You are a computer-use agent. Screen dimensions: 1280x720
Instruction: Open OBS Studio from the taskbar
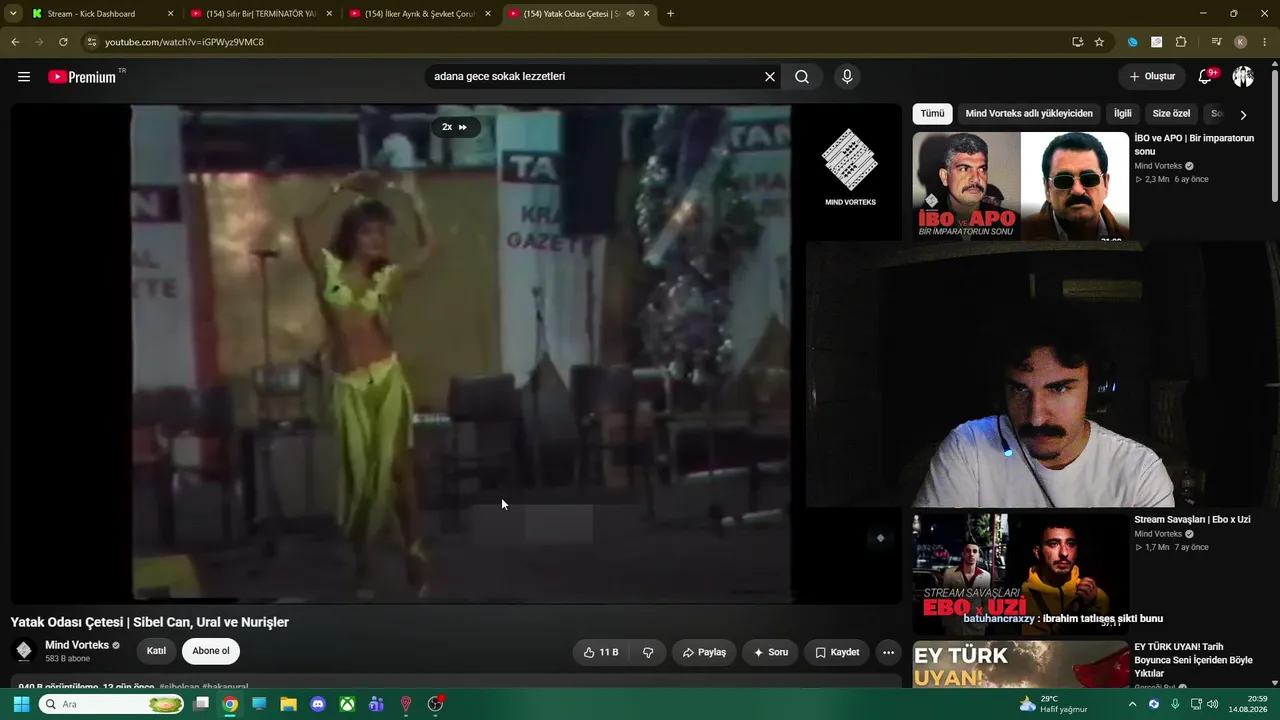[435, 704]
